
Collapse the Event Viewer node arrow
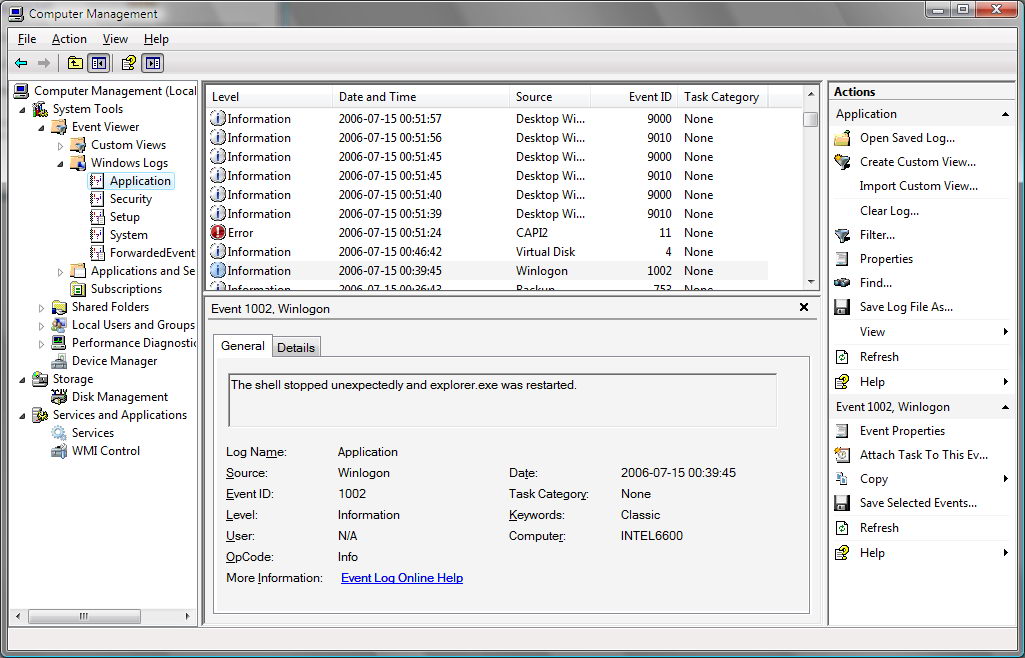(41, 127)
